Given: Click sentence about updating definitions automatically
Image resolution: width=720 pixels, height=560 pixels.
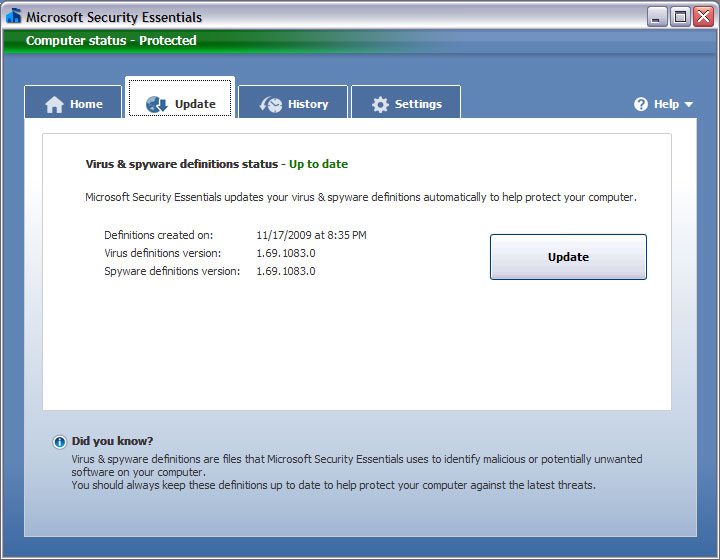Looking at the screenshot, I should [361, 197].
